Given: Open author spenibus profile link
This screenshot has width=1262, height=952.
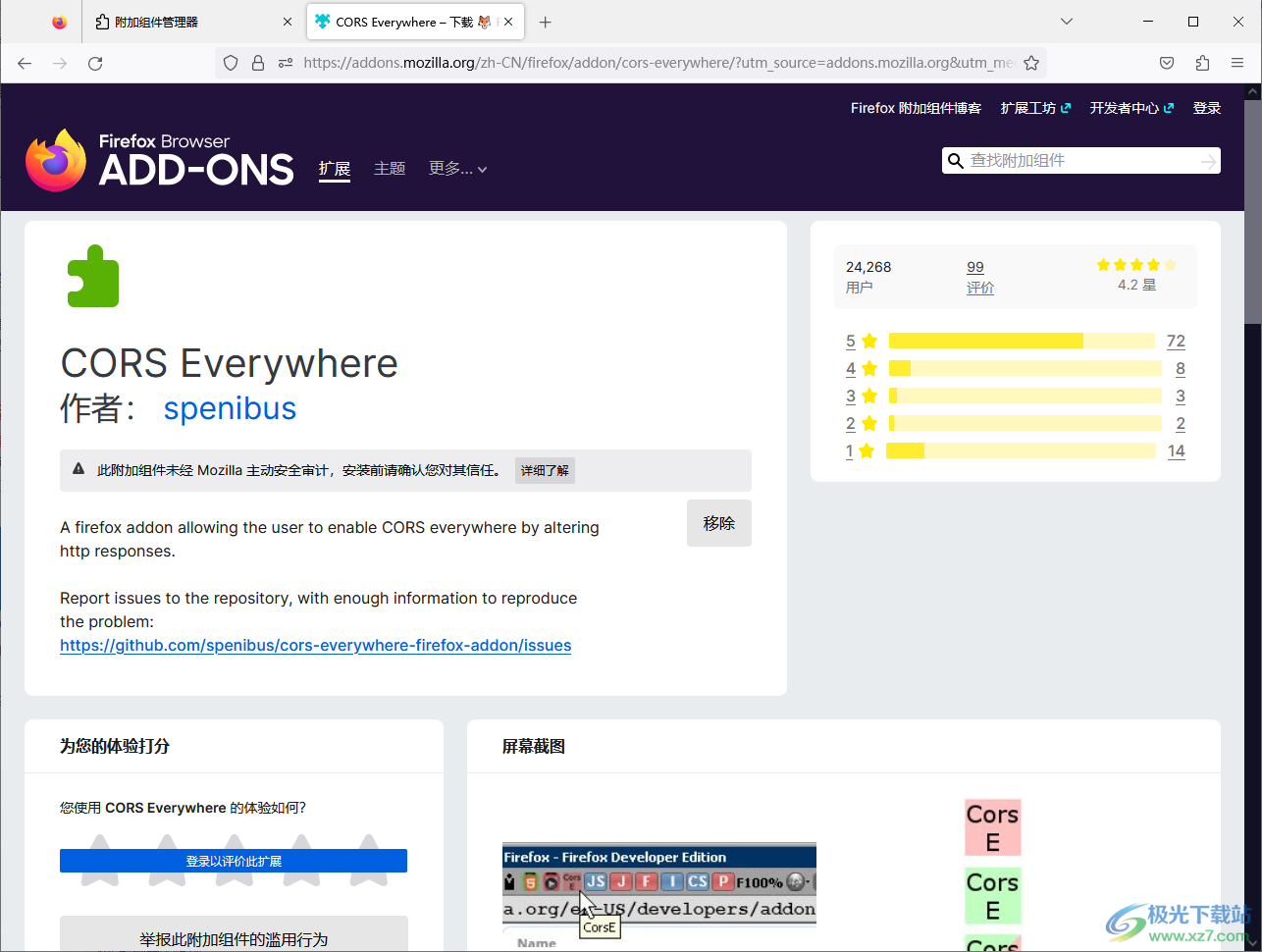Looking at the screenshot, I should tap(230, 408).
